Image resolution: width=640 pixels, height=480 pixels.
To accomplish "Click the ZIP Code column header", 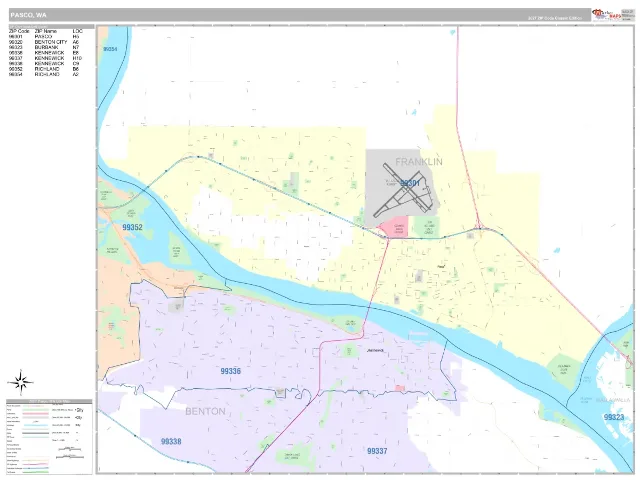I will pos(19,31).
